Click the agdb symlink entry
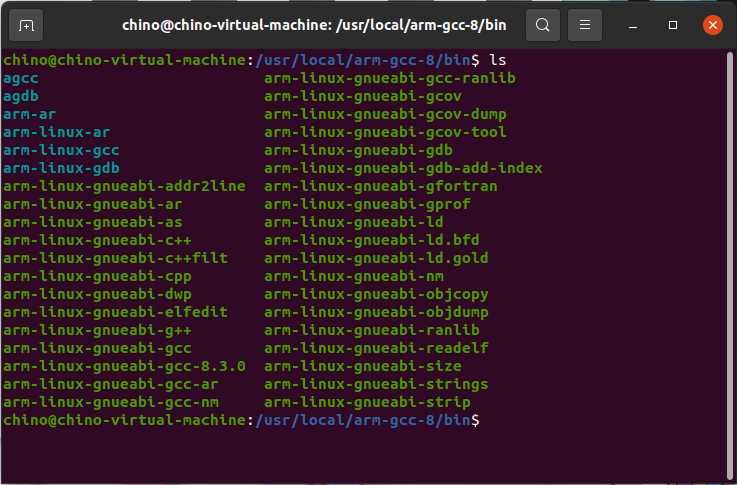 pos(21,96)
